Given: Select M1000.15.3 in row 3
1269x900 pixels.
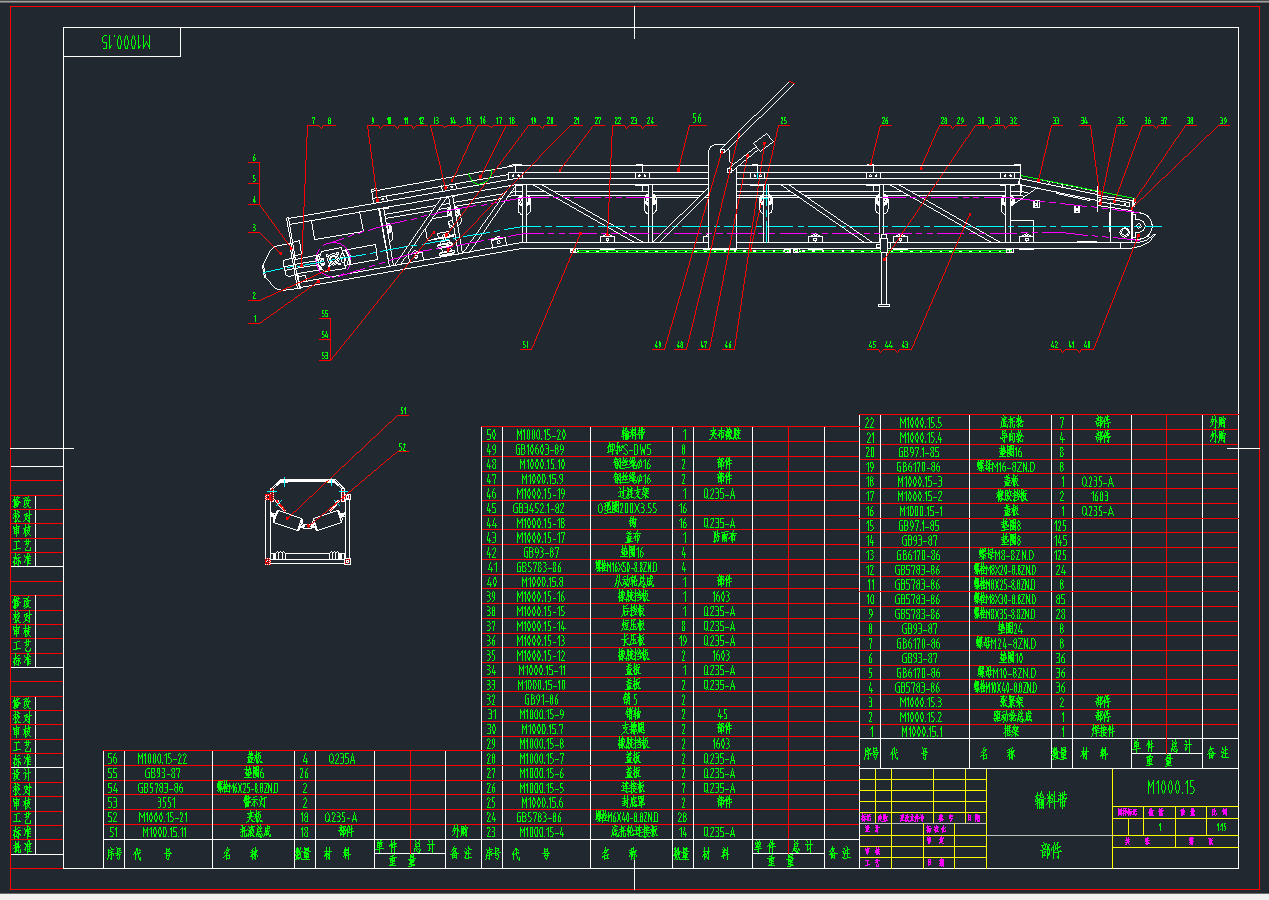Looking at the screenshot, I should click(x=921, y=702).
